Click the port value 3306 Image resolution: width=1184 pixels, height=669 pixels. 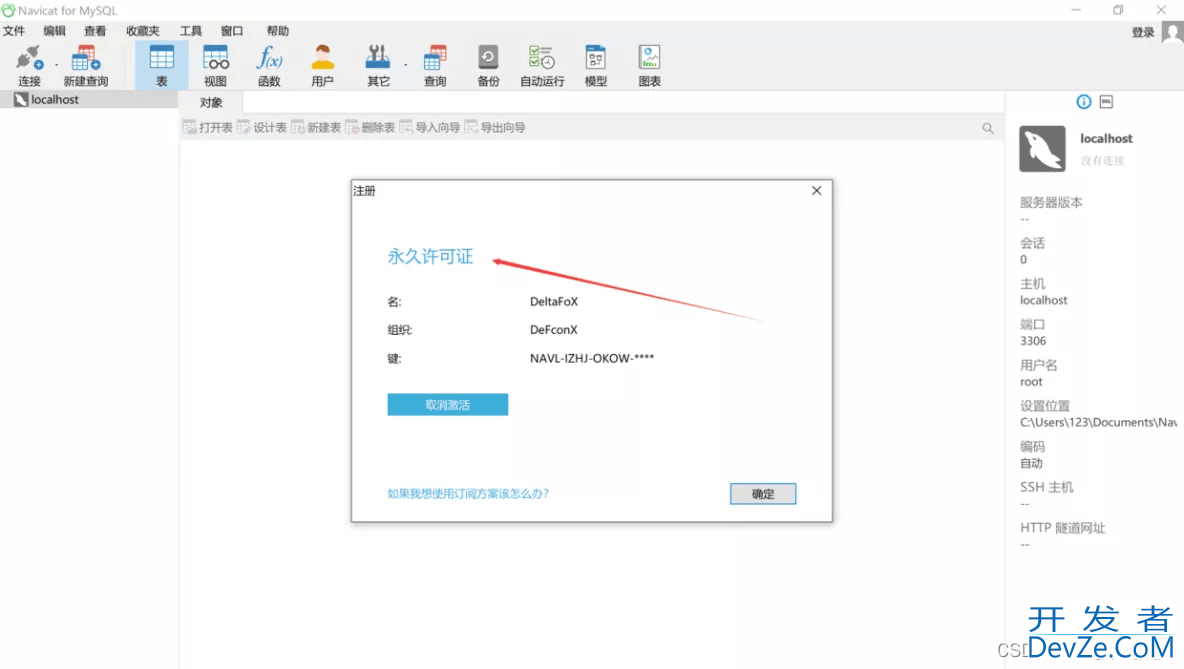point(1033,341)
